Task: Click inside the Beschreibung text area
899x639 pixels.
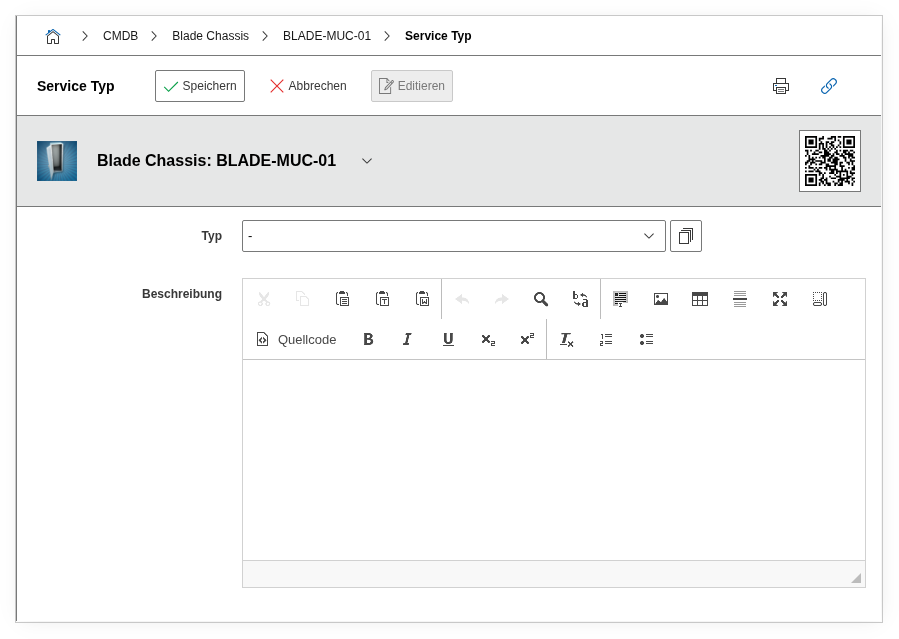Action: click(553, 459)
